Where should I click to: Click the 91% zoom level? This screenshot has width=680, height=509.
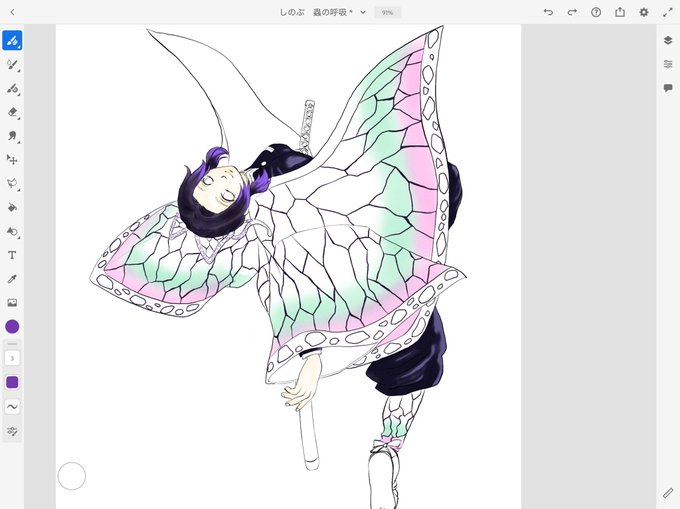pyautogui.click(x=387, y=13)
